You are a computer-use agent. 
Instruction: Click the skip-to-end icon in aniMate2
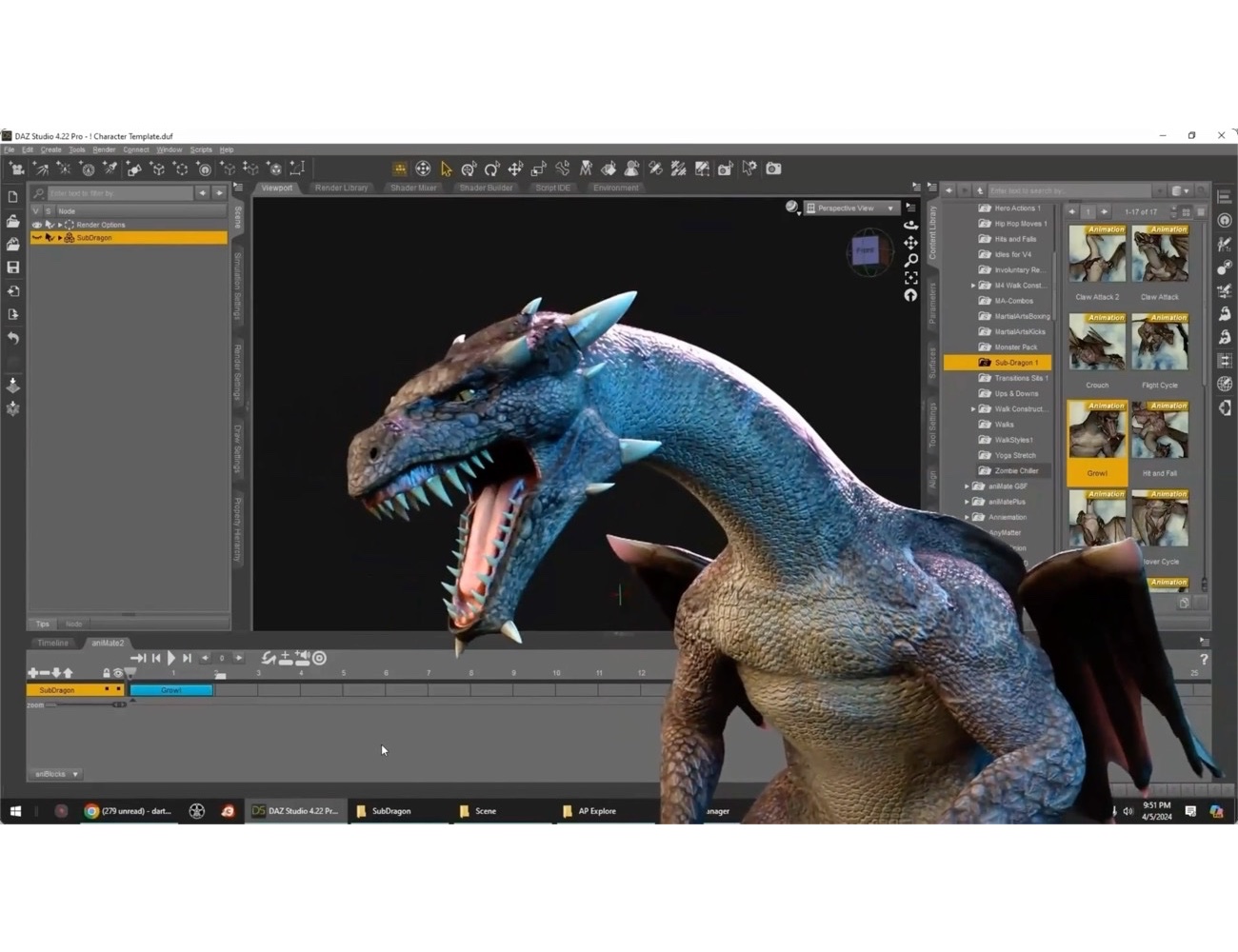(187, 657)
